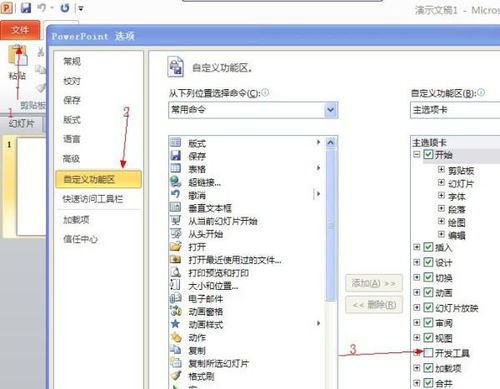The image size is (500, 389).
Task: Toggle the 开始 tab checkbox
Action: (x=428, y=154)
